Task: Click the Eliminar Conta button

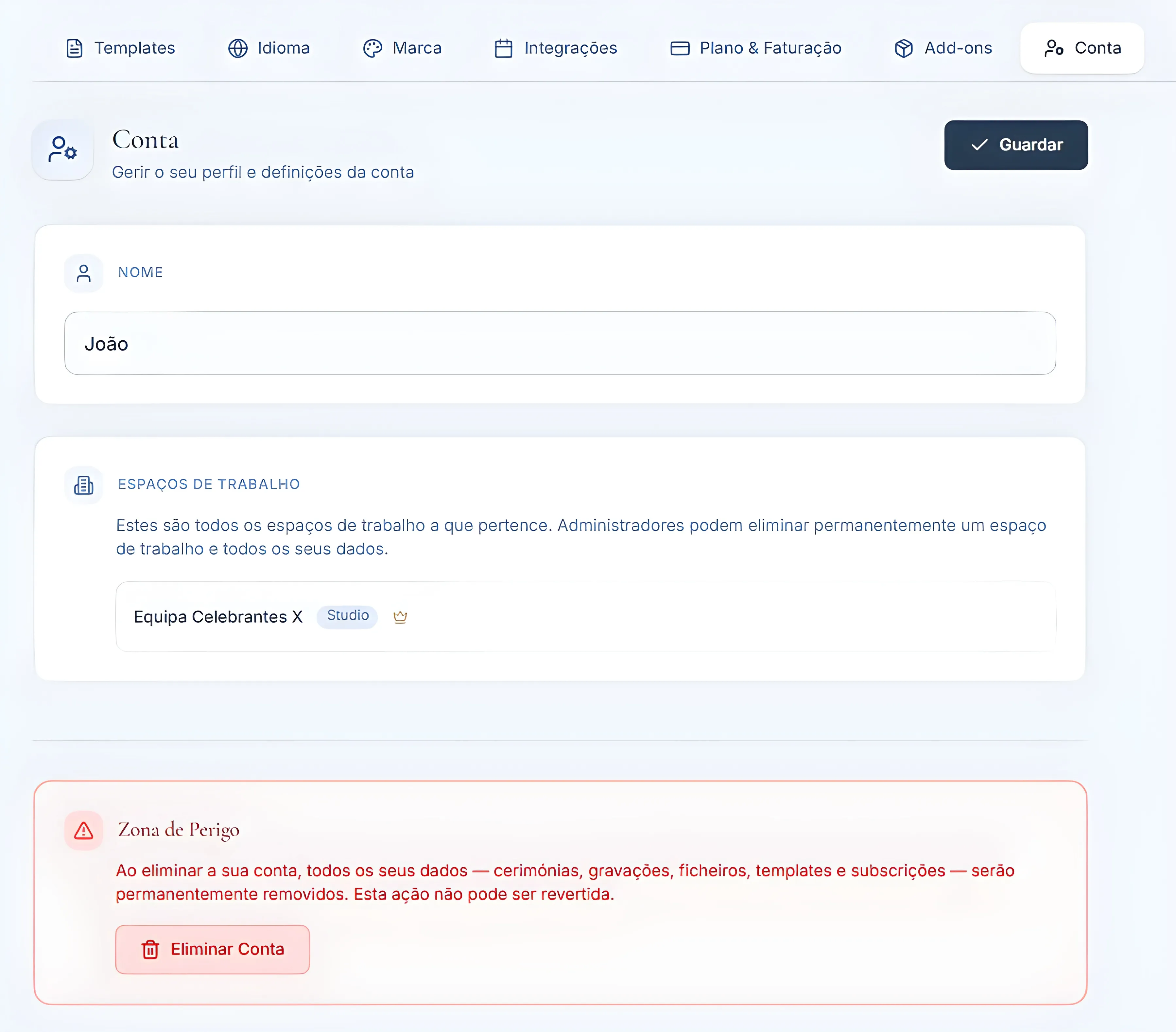Action: [x=212, y=949]
